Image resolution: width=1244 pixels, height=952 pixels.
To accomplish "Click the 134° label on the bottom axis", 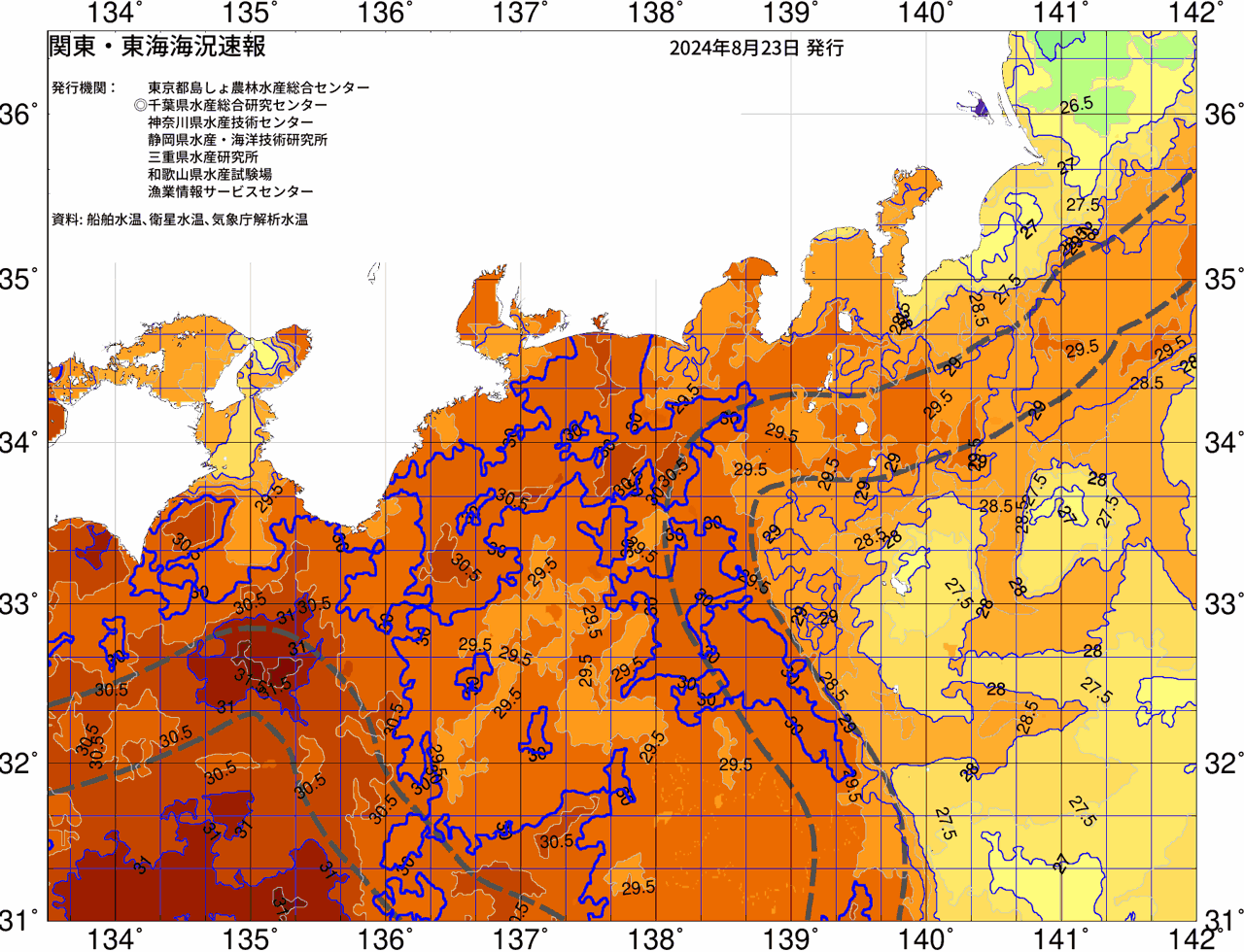I will [x=115, y=938].
